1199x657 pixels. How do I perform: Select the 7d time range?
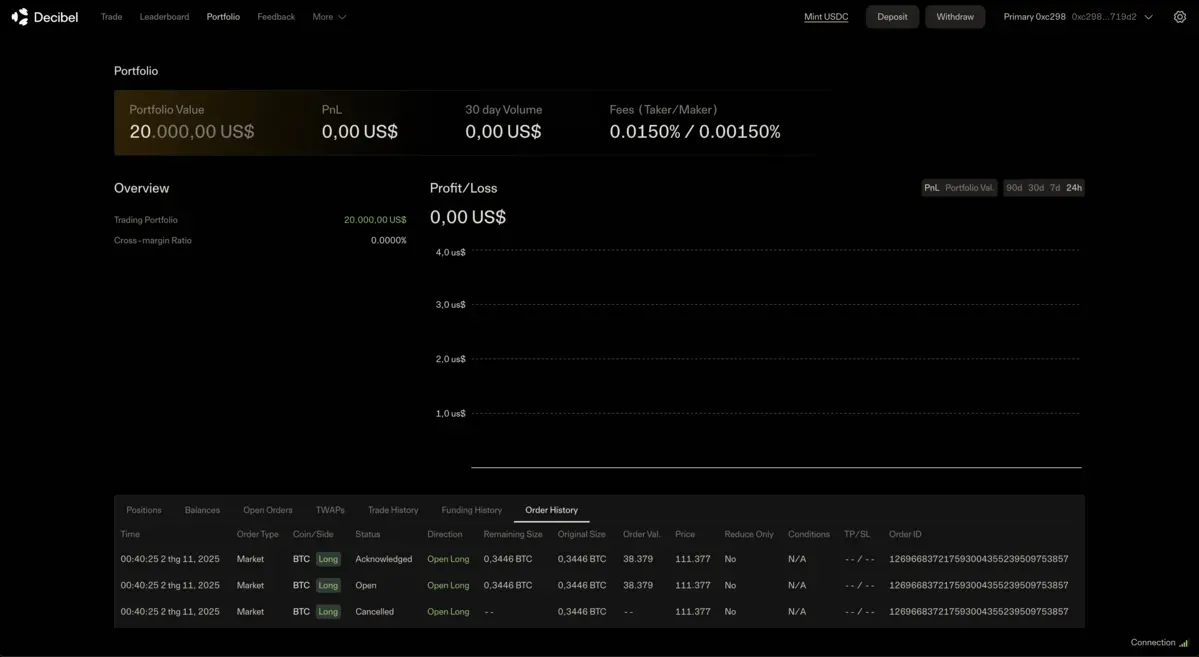click(1055, 188)
